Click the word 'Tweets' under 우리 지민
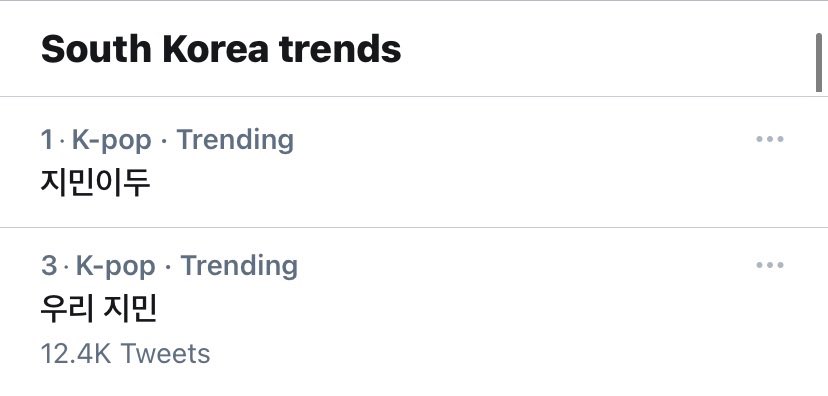Viewport: 828px width, 396px height. (165, 354)
